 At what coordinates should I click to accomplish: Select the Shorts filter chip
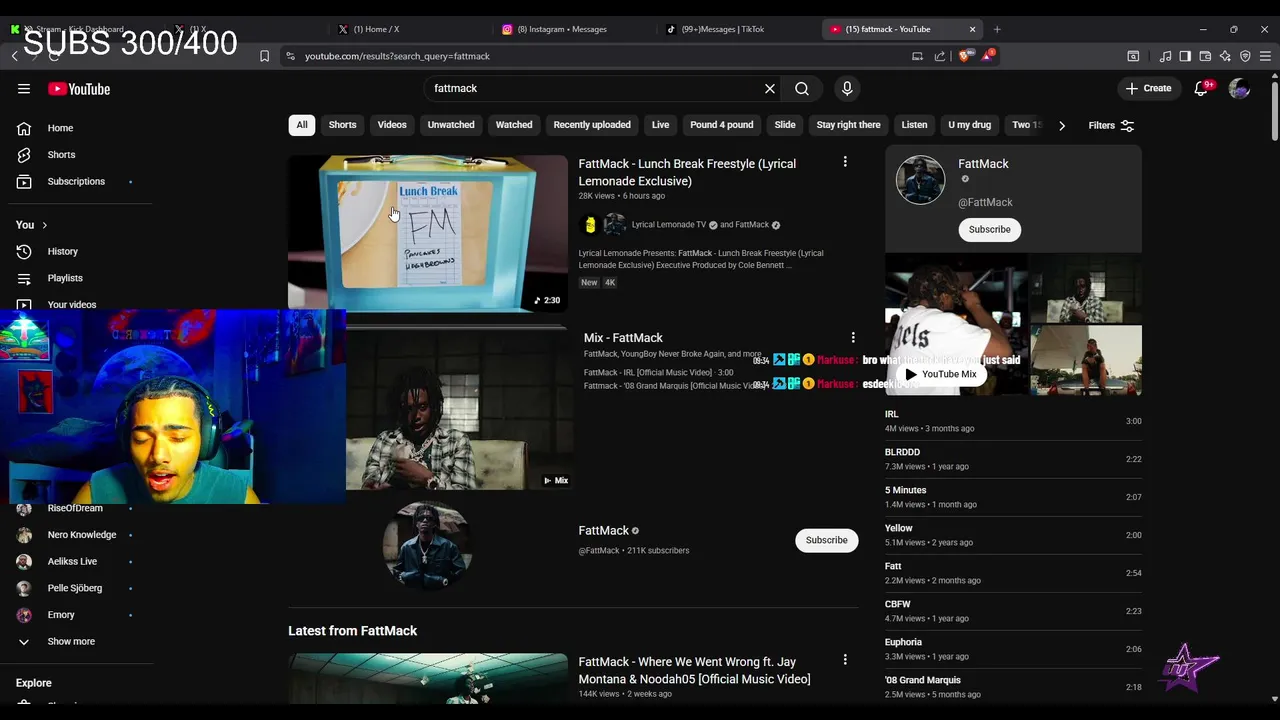pyautogui.click(x=342, y=125)
